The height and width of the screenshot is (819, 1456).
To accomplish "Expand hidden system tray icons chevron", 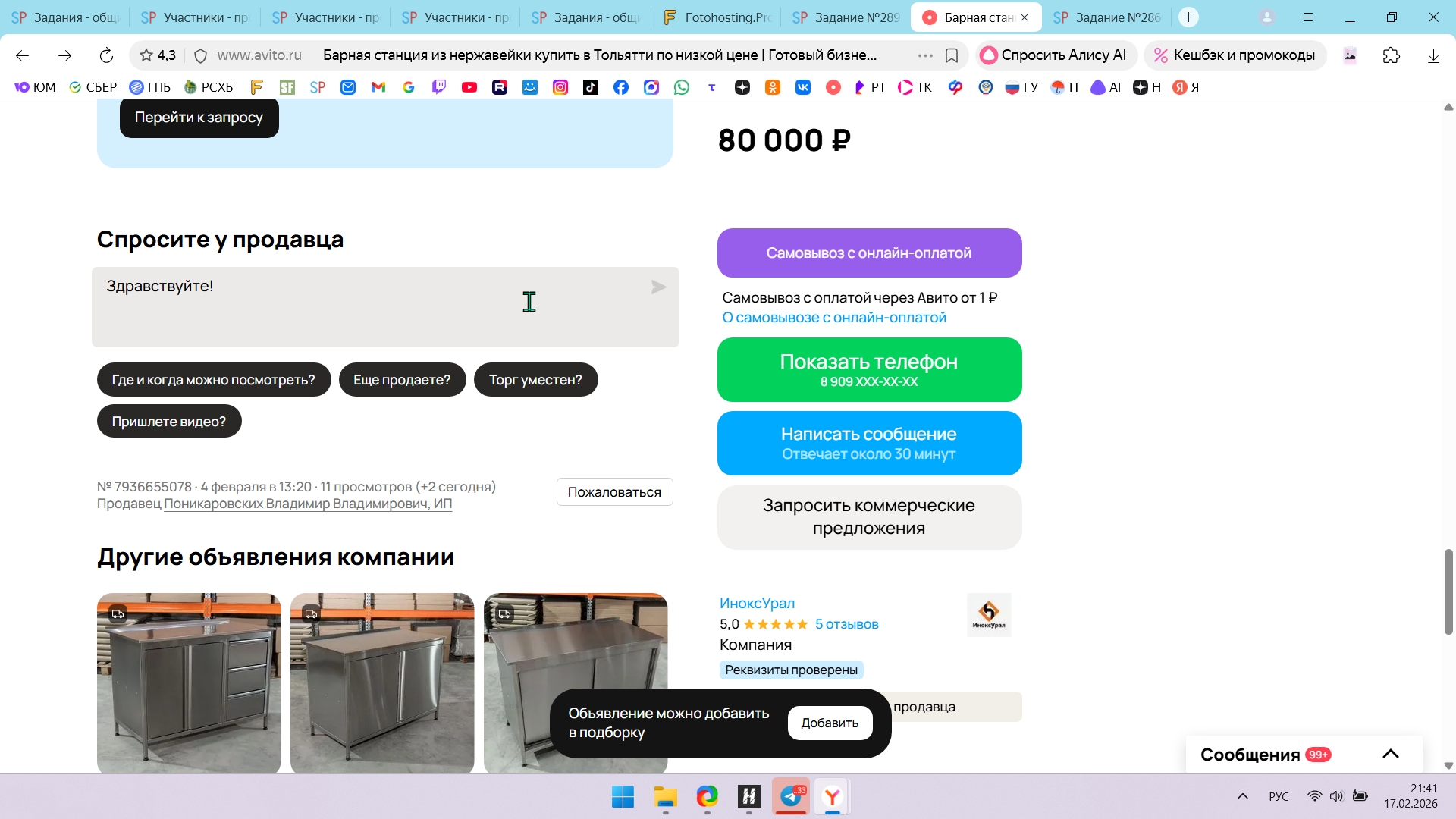I will click(1242, 796).
